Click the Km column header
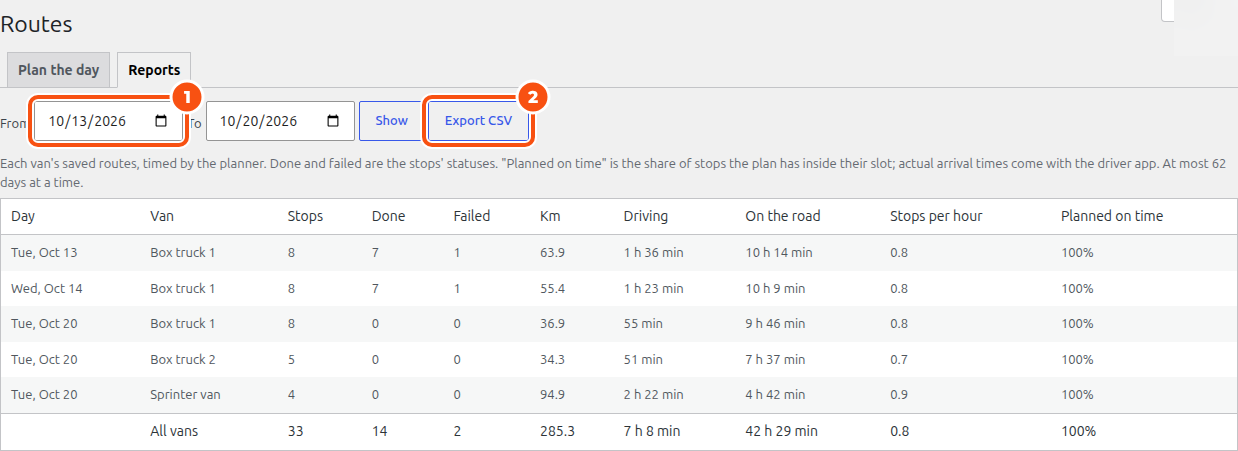This screenshot has width=1238, height=451. 550,216
